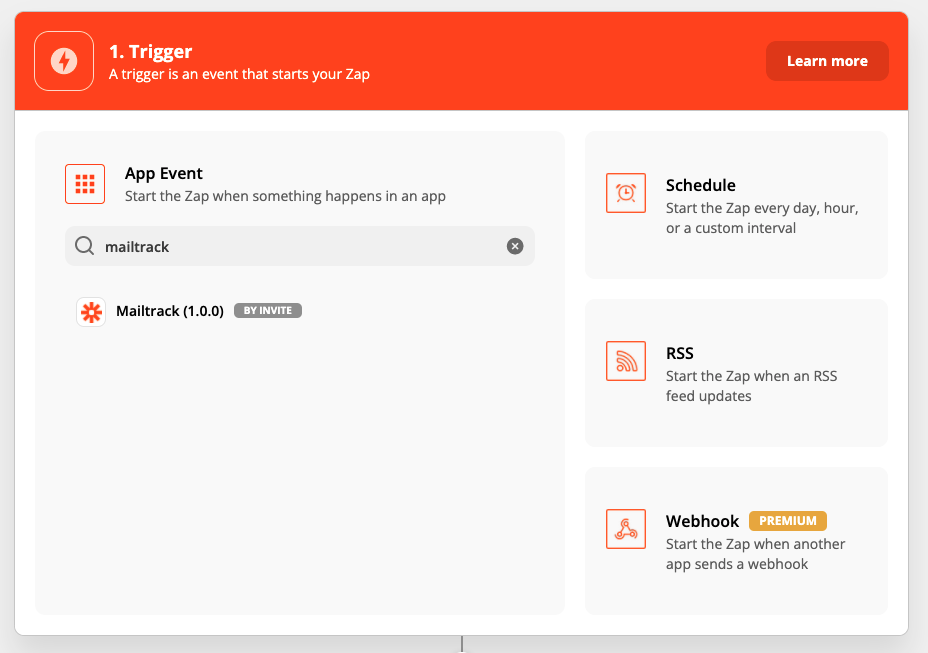Click the PREMIUM badge on Webhook
928x653 pixels.
tap(788, 521)
